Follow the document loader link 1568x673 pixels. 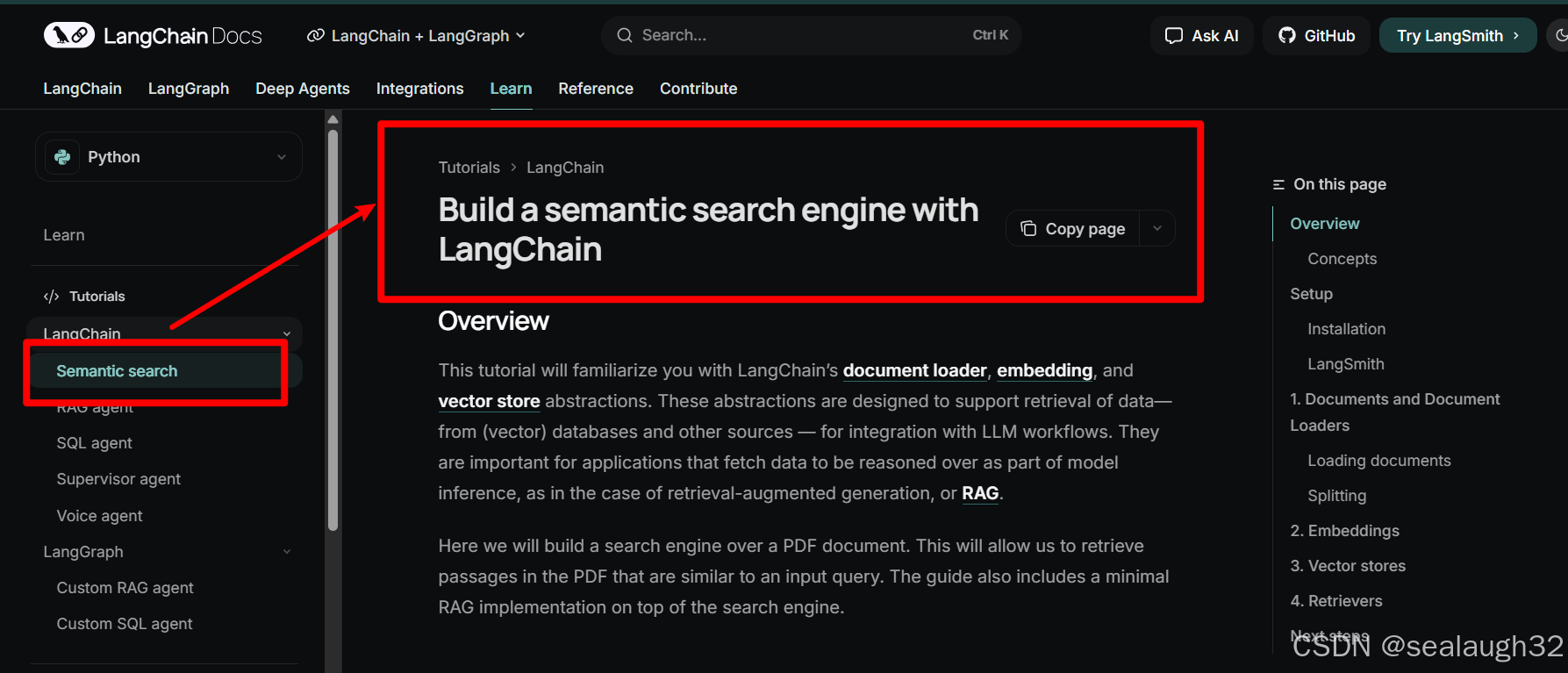tap(915, 370)
